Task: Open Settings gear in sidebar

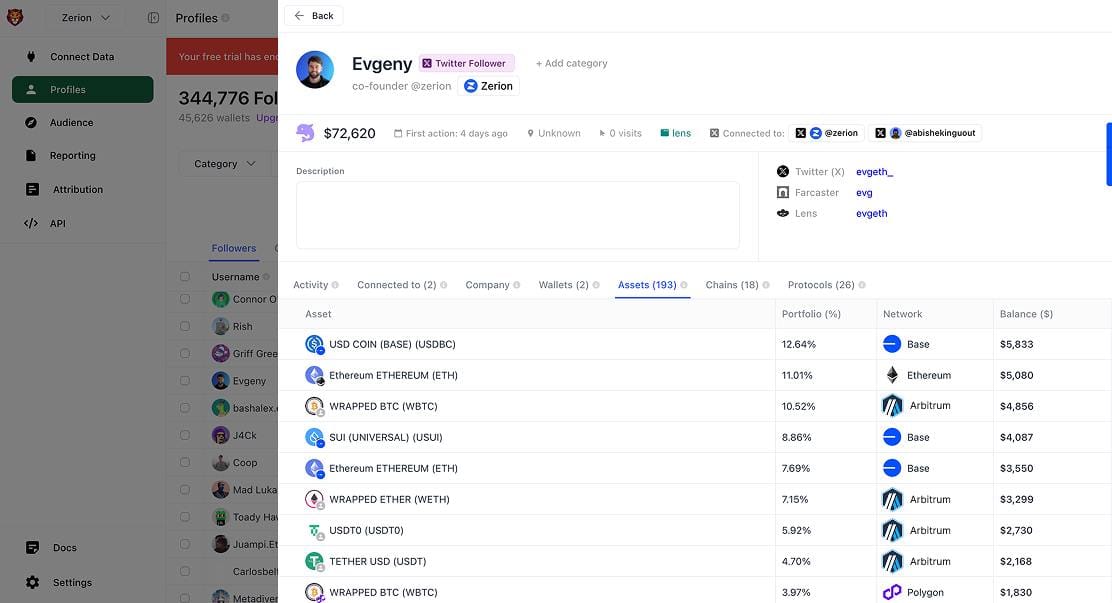Action: (32, 582)
